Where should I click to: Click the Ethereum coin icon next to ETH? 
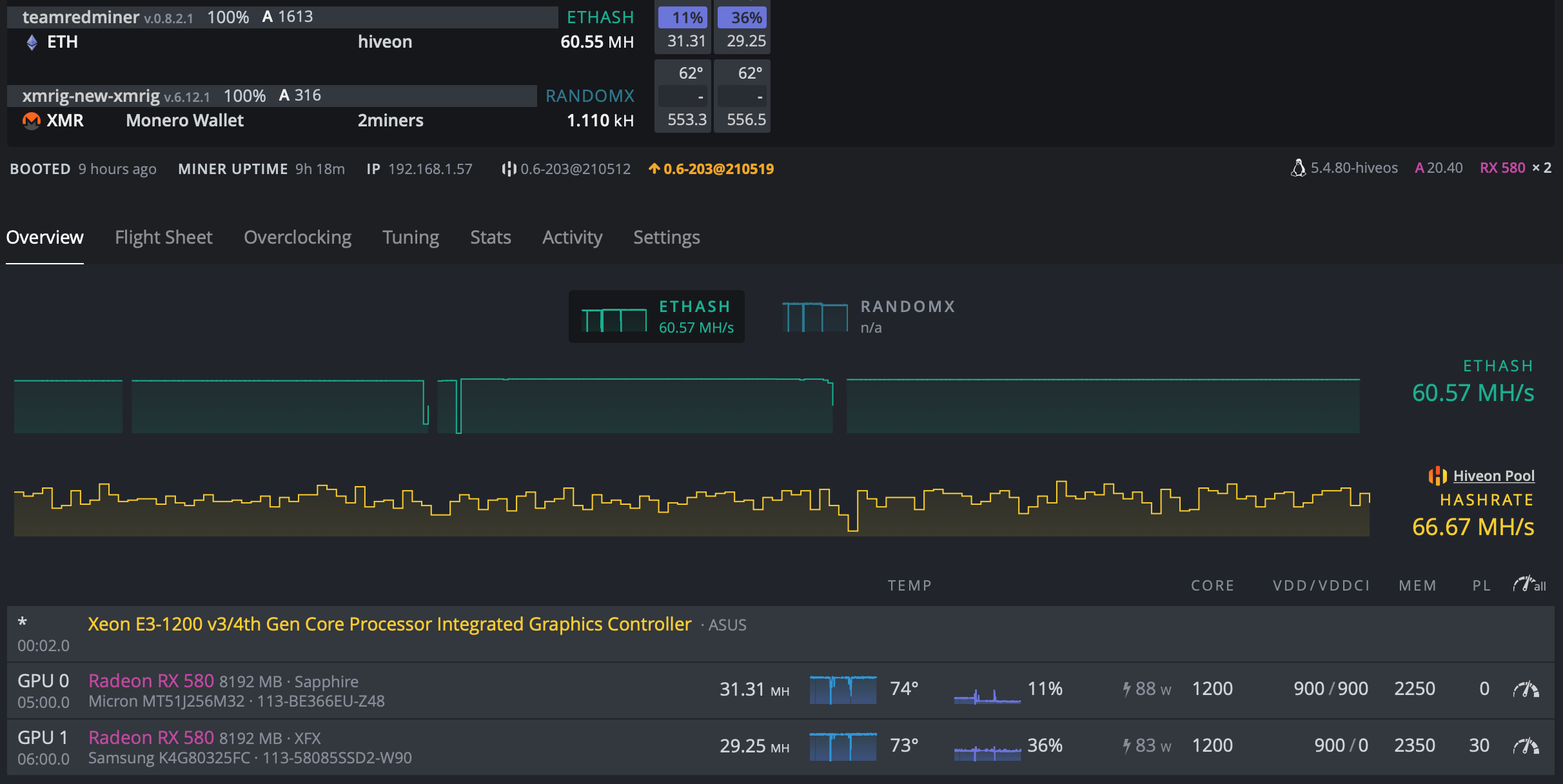[32, 43]
